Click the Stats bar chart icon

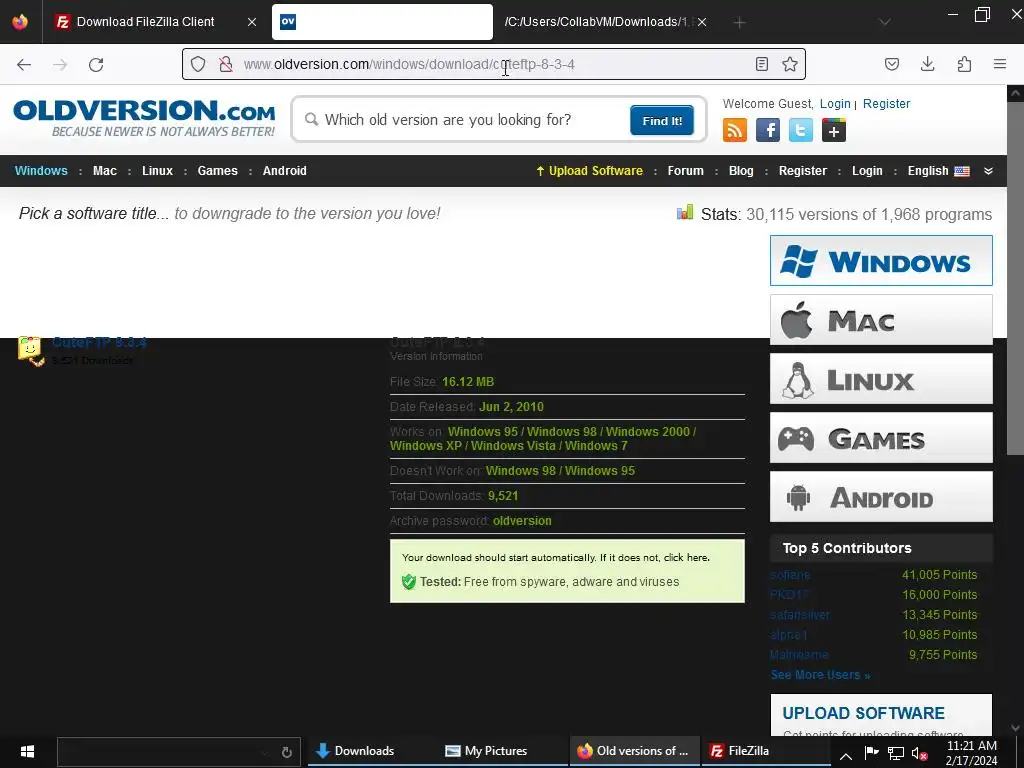pos(684,212)
